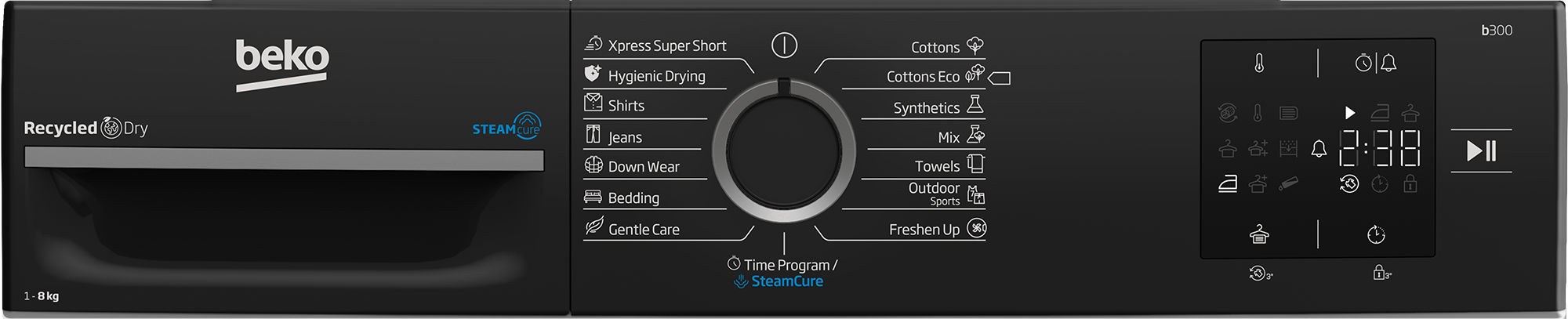Tap the temperature thermometer button
This screenshot has height=319, width=1568.
pyautogui.click(x=1259, y=63)
